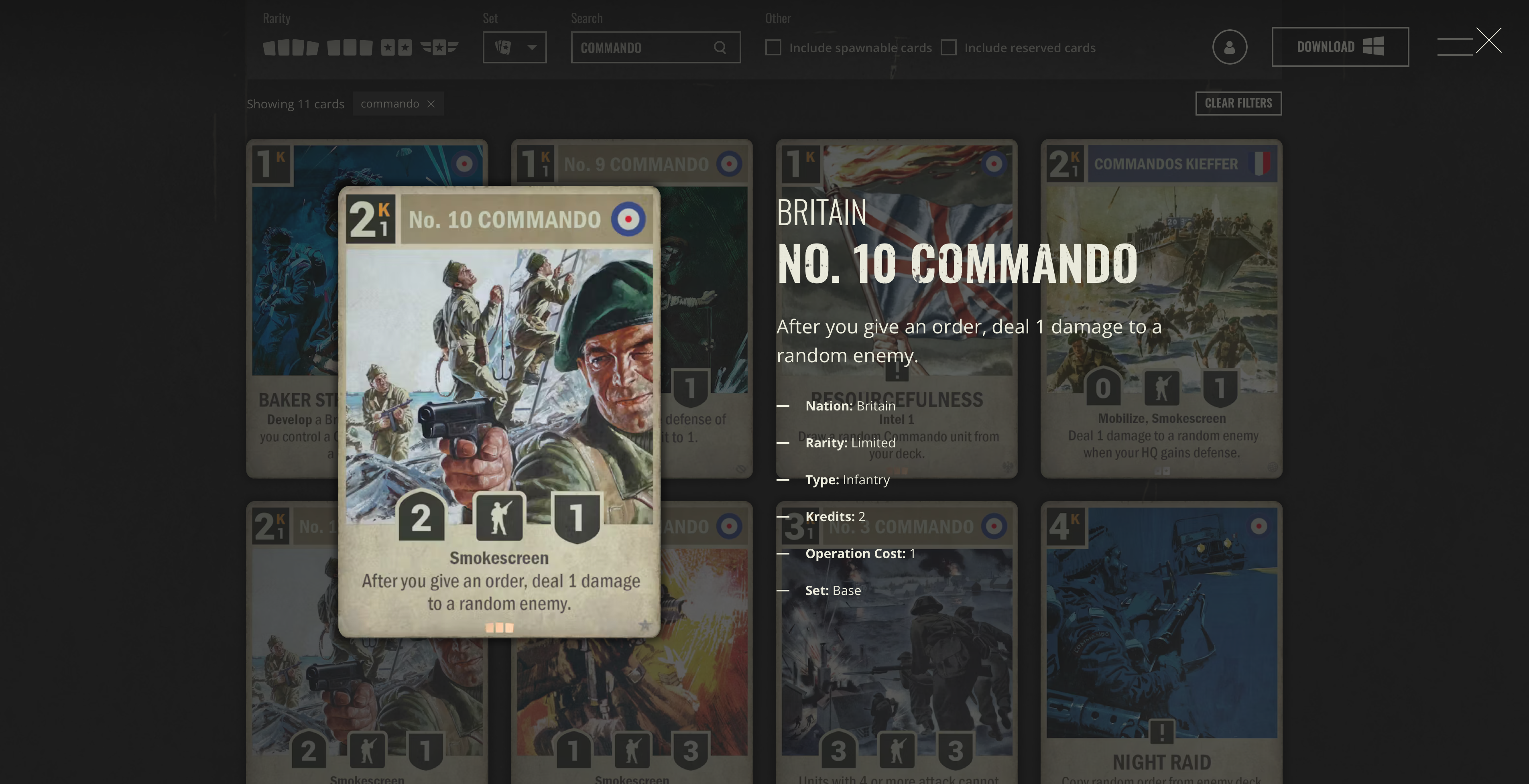Click the X icon closing the card detail overlay
The height and width of the screenshot is (784, 1529).
pyautogui.click(x=1488, y=41)
